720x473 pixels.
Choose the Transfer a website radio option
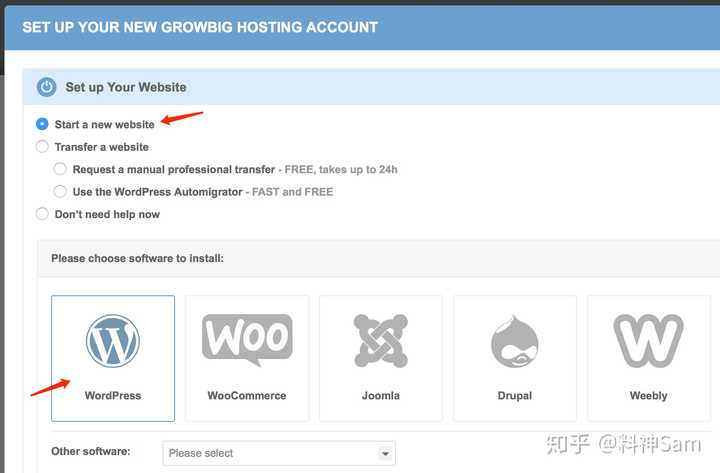42,146
